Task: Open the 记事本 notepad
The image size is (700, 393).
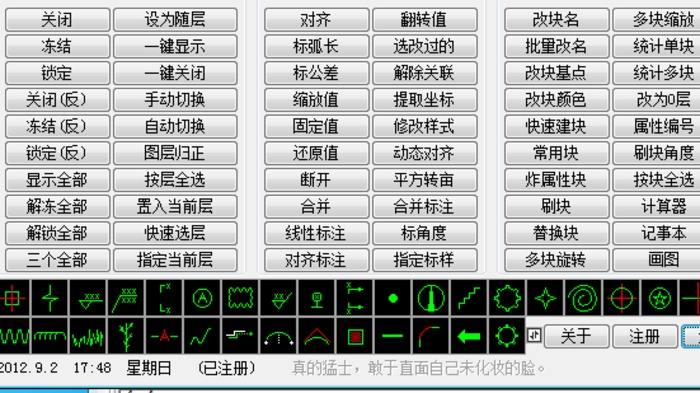Action: click(x=657, y=233)
